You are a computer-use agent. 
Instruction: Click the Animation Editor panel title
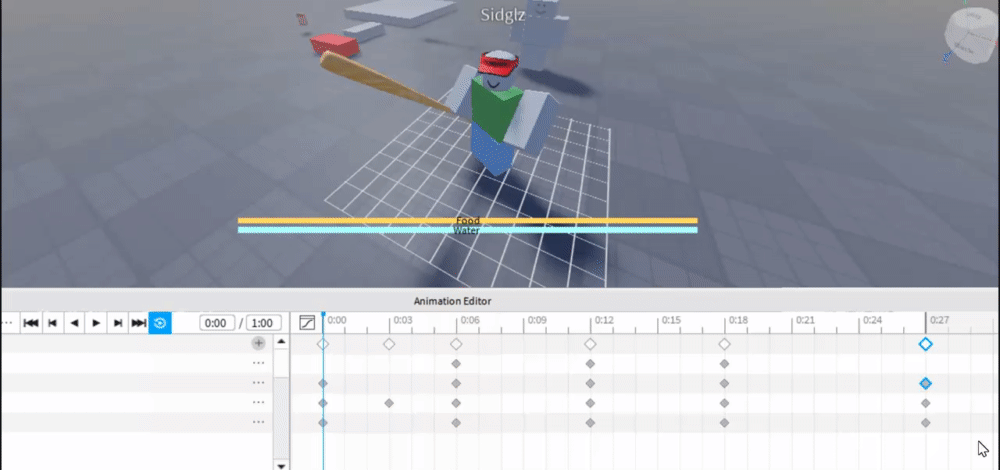point(453,301)
